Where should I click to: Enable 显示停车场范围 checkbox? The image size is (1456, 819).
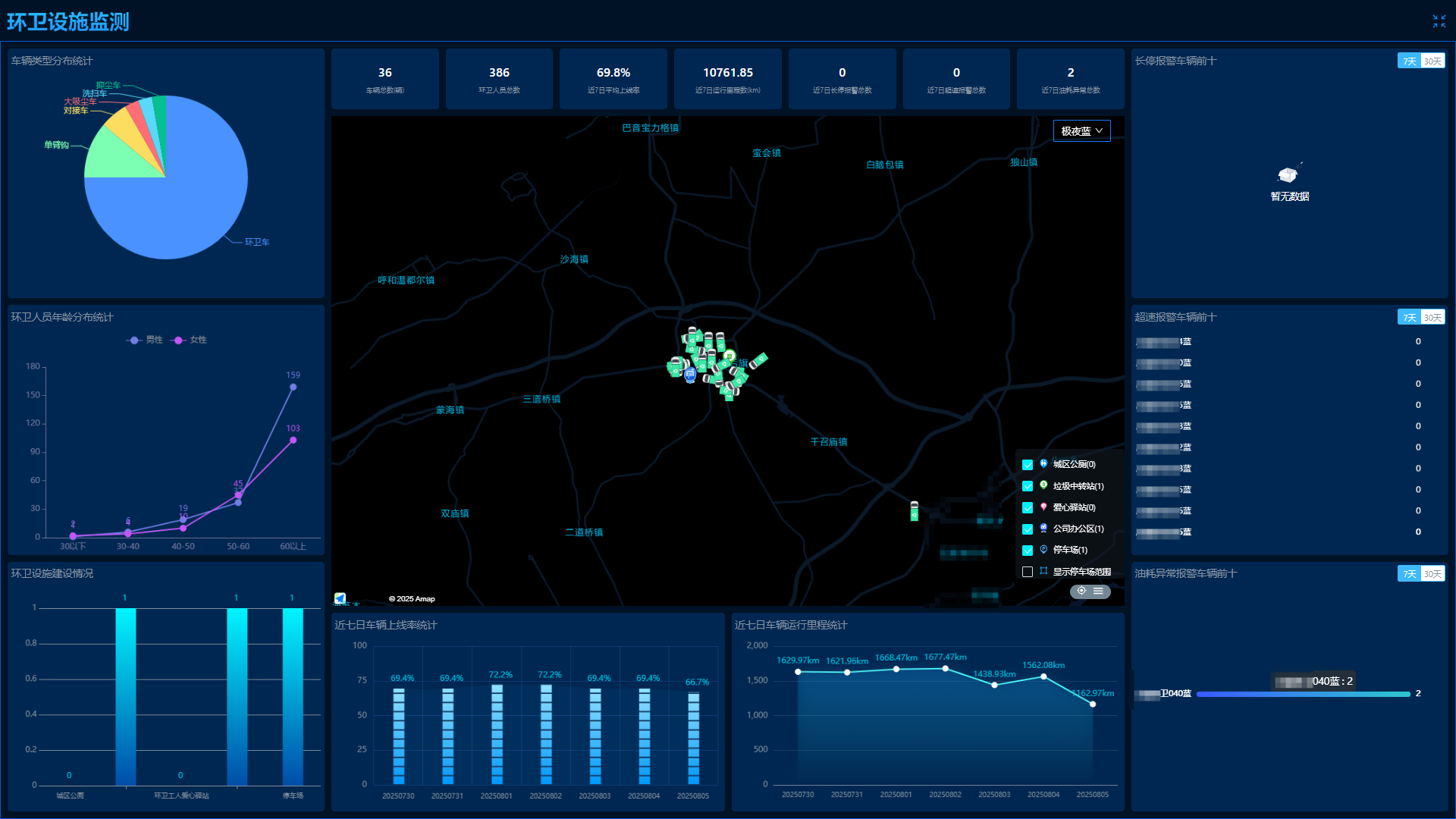[1028, 572]
